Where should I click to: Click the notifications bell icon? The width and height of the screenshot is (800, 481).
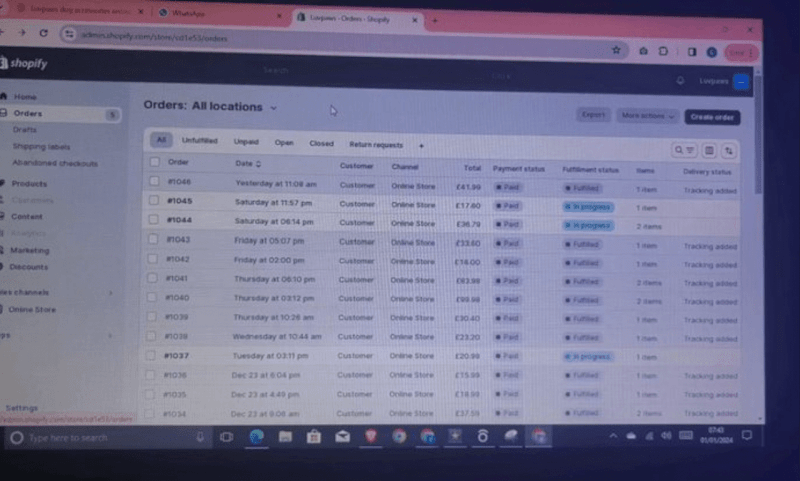tap(680, 81)
